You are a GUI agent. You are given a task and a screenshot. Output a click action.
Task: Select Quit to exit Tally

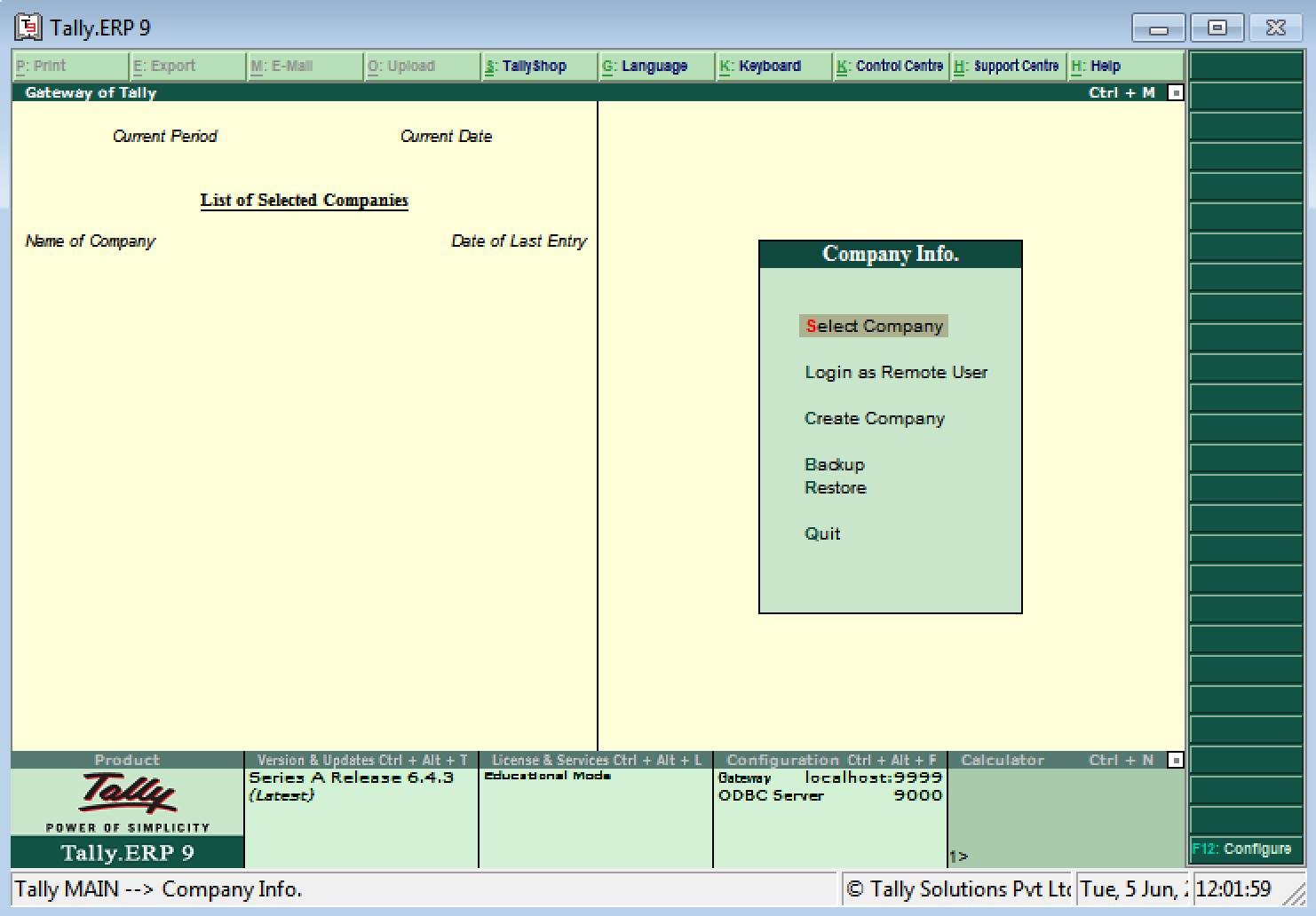point(821,533)
